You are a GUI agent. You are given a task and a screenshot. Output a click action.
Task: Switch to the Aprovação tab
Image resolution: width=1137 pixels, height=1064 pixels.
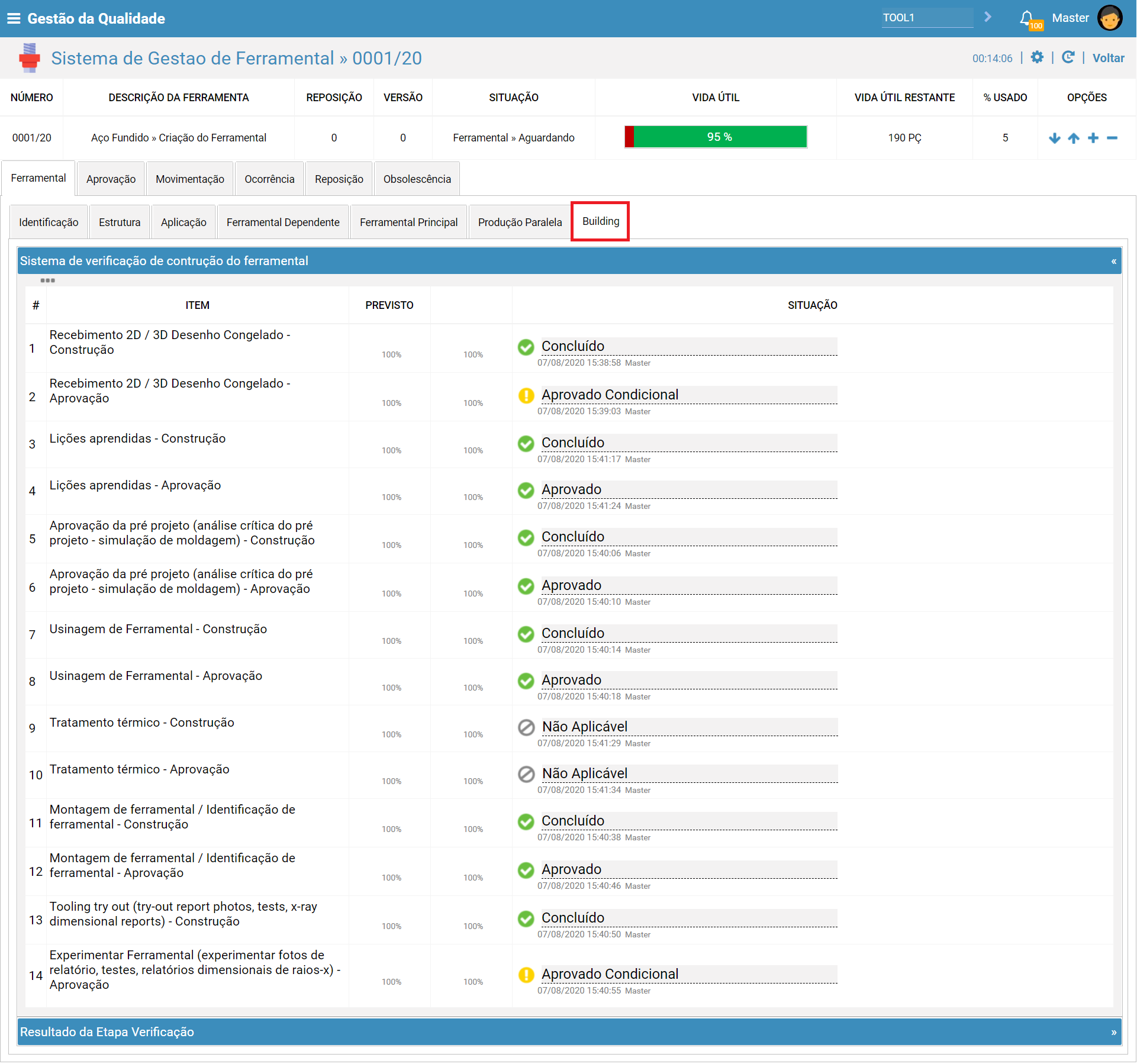coord(111,179)
